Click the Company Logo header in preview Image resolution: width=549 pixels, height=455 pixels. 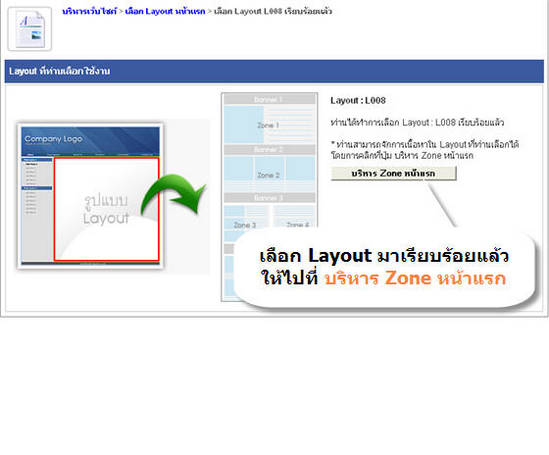point(90,141)
